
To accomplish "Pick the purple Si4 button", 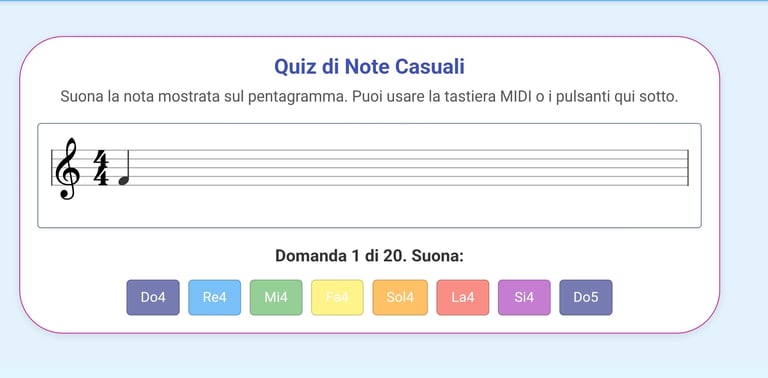I will click(524, 297).
